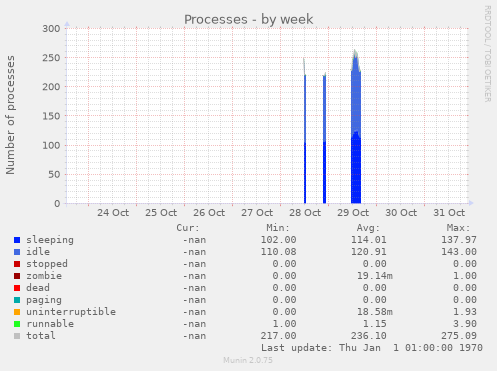Click the runnable avg value 1.15
The image size is (497, 371).
click(x=375, y=324)
